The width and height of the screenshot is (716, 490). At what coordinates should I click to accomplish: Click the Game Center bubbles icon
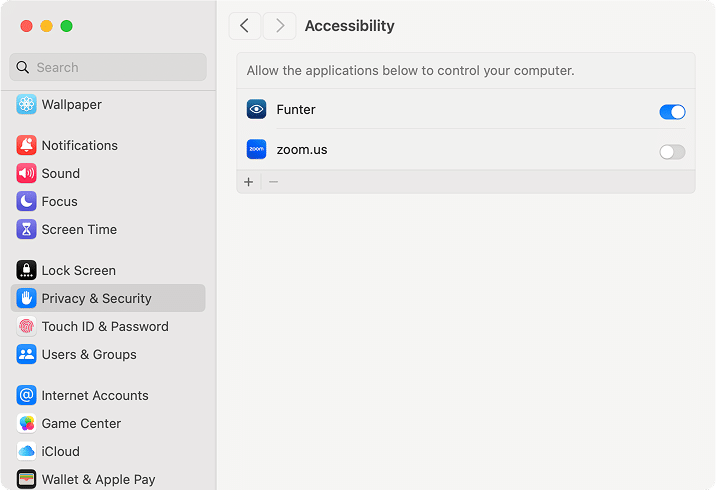click(x=26, y=423)
